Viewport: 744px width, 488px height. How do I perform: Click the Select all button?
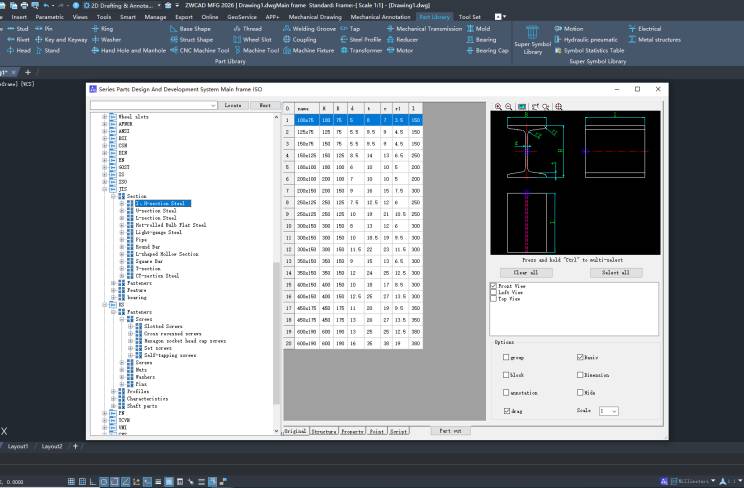[x=615, y=272]
